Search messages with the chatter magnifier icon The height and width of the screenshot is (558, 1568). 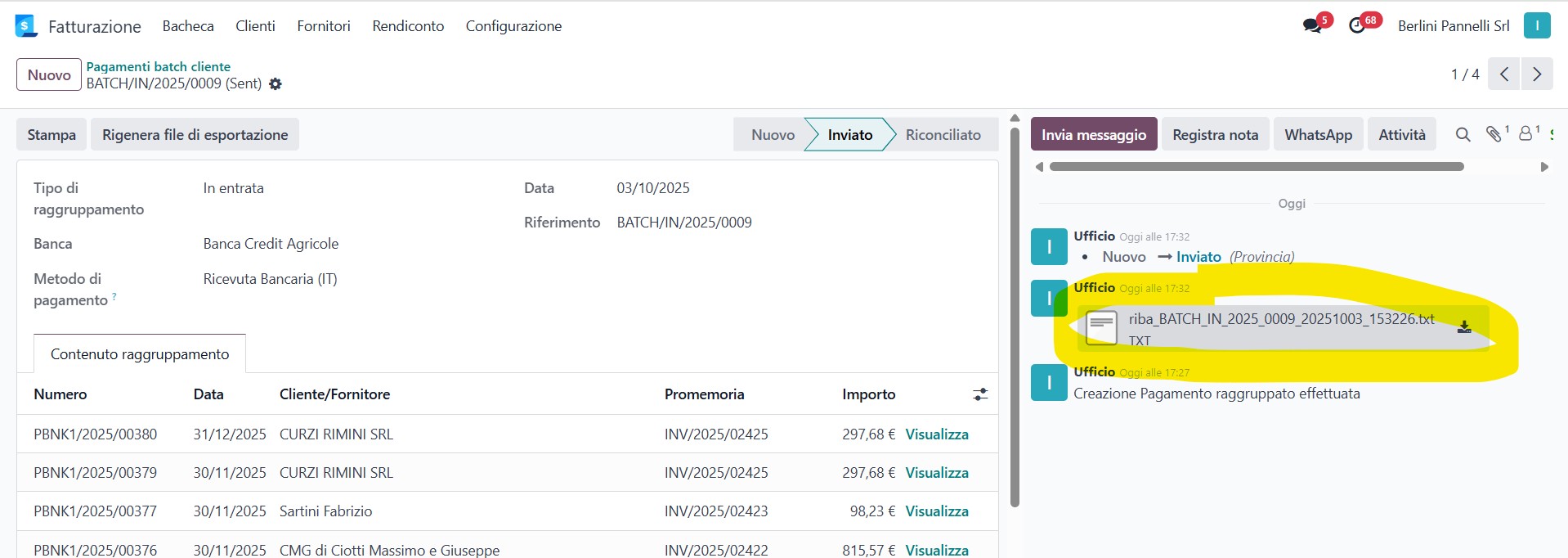point(1463,135)
